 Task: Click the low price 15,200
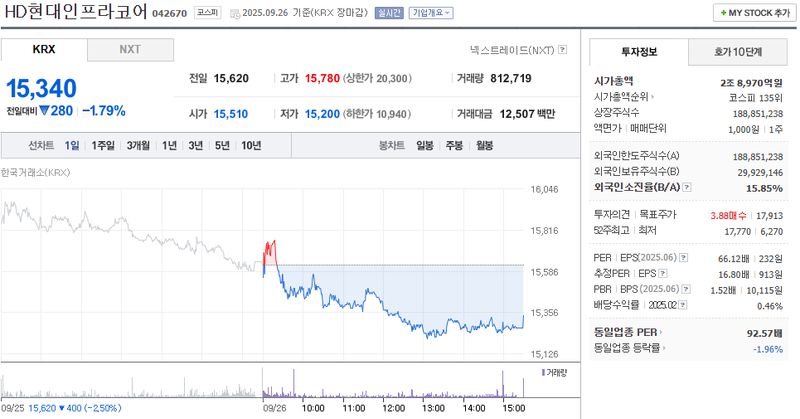click(x=322, y=114)
